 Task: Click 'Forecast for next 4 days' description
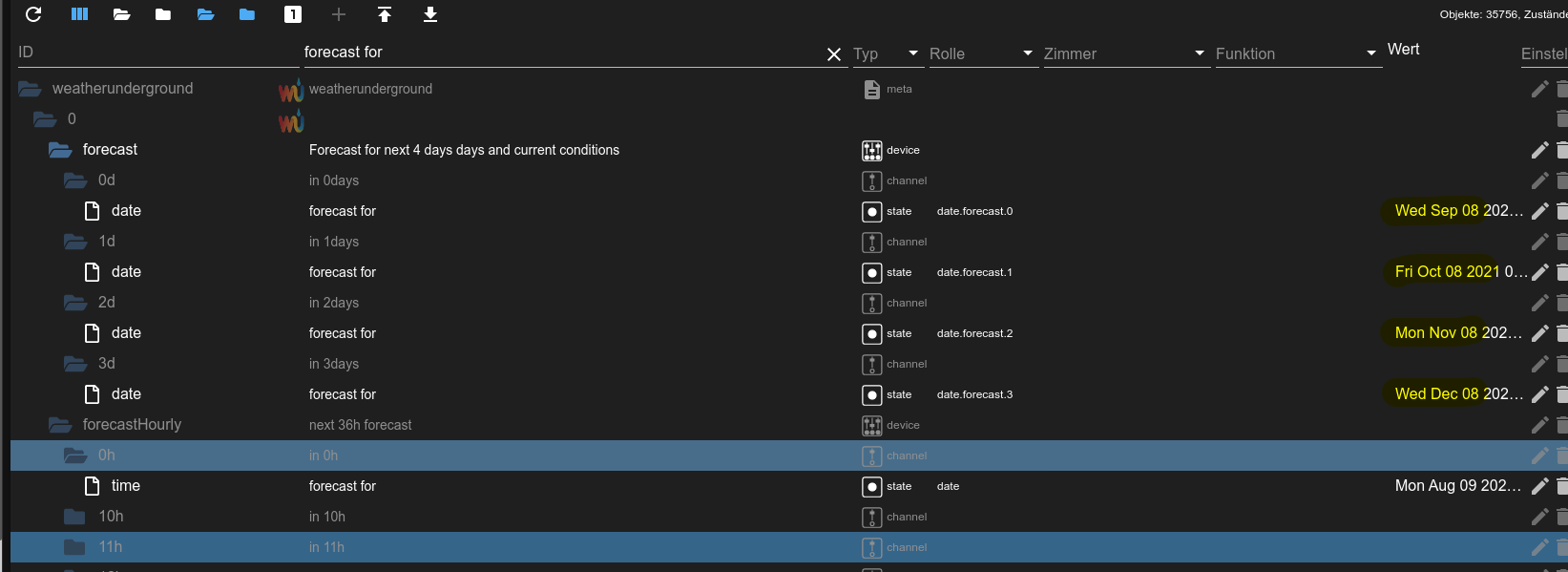[x=464, y=150]
